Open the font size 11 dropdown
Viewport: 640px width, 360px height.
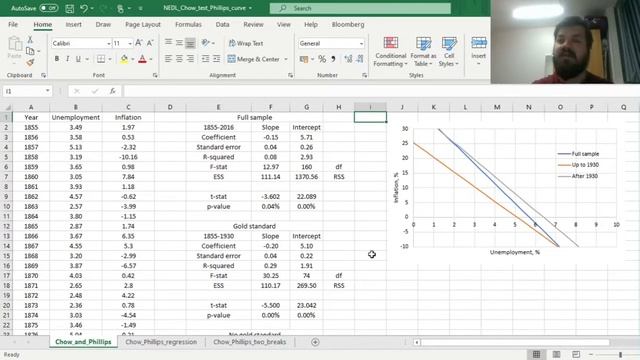pos(130,43)
